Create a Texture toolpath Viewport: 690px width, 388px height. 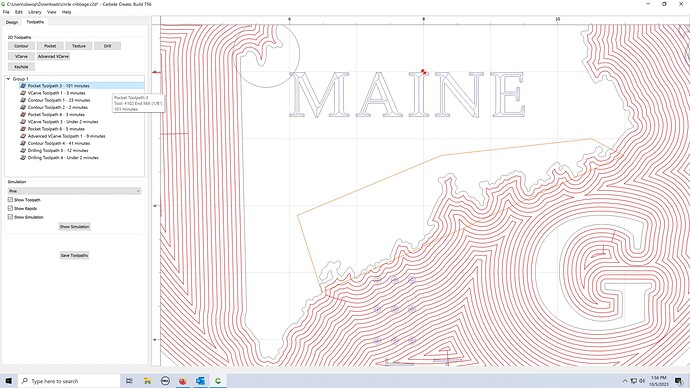pos(79,46)
